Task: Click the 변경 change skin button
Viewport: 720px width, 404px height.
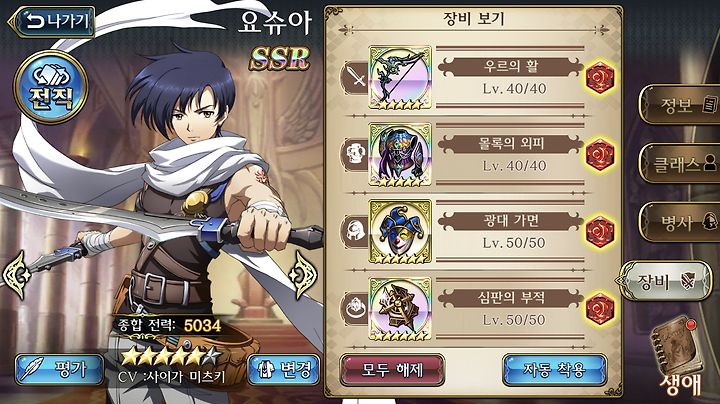Action: click(284, 370)
